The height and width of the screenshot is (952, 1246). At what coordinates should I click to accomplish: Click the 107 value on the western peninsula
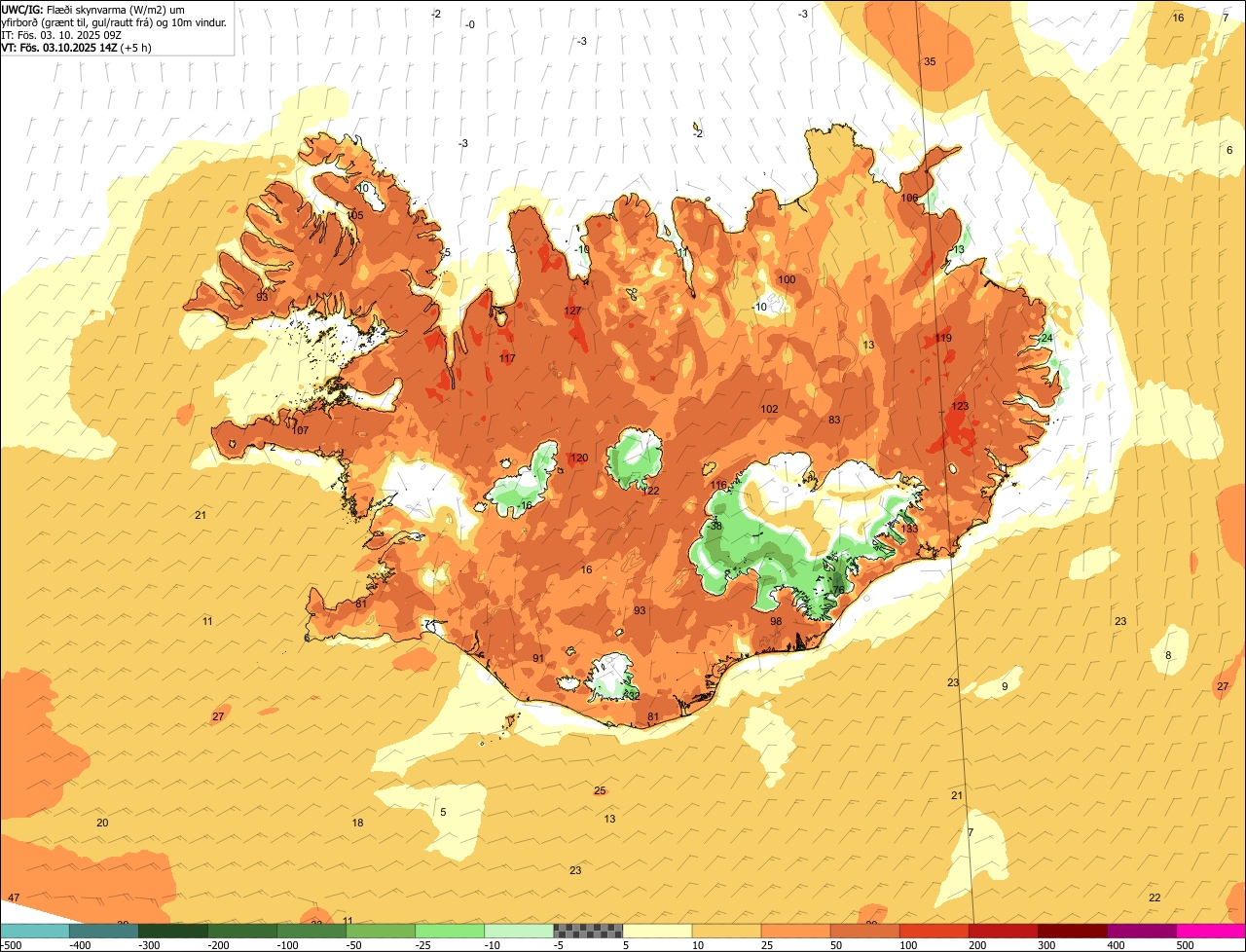click(301, 430)
